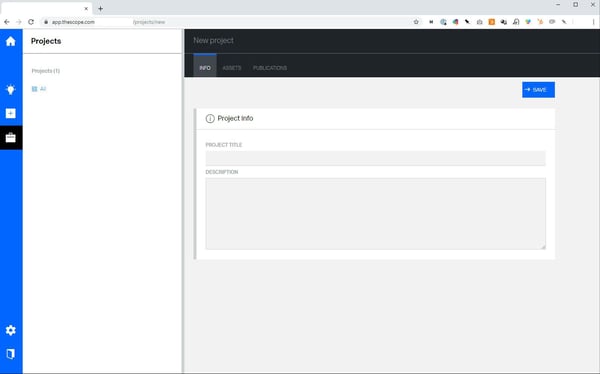Screen dimensions: 600x374
Task: Click the browser address bar
Action: (x=230, y=22)
